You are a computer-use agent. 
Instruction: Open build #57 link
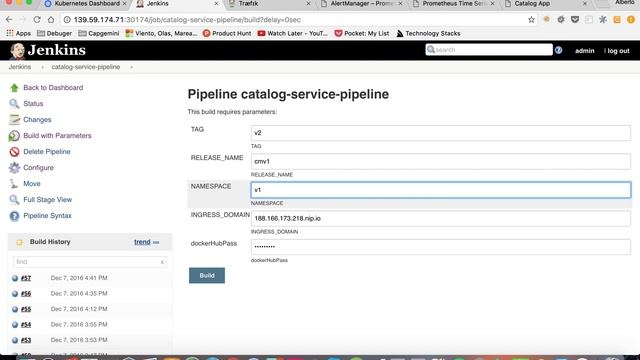[26, 278]
